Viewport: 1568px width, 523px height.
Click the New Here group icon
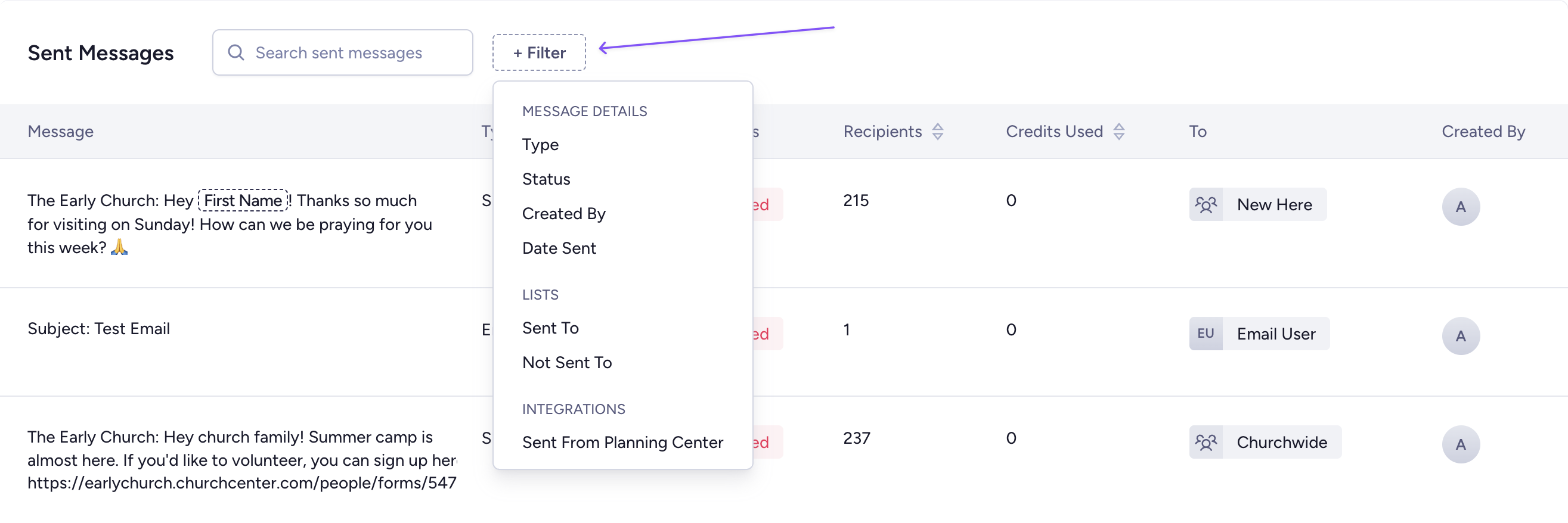(1206, 205)
